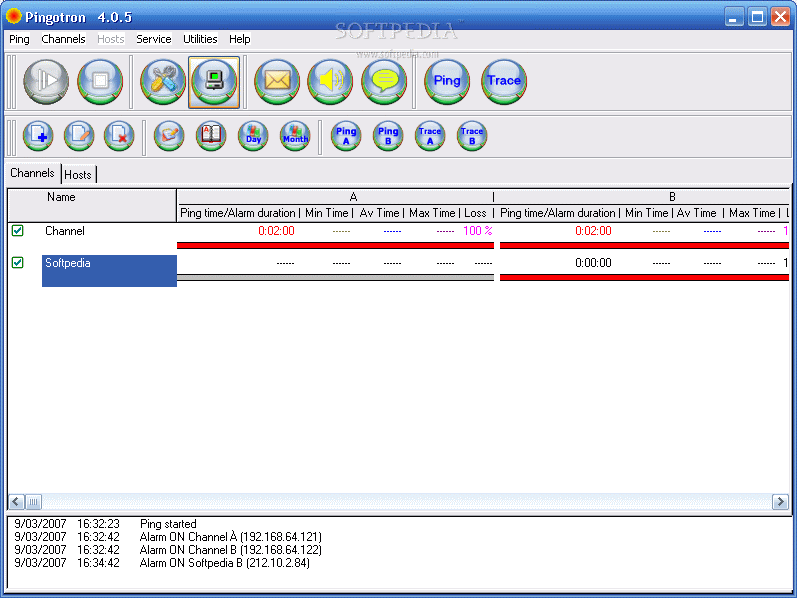
Task: Click A's Min Time column header
Action: [x=327, y=213]
